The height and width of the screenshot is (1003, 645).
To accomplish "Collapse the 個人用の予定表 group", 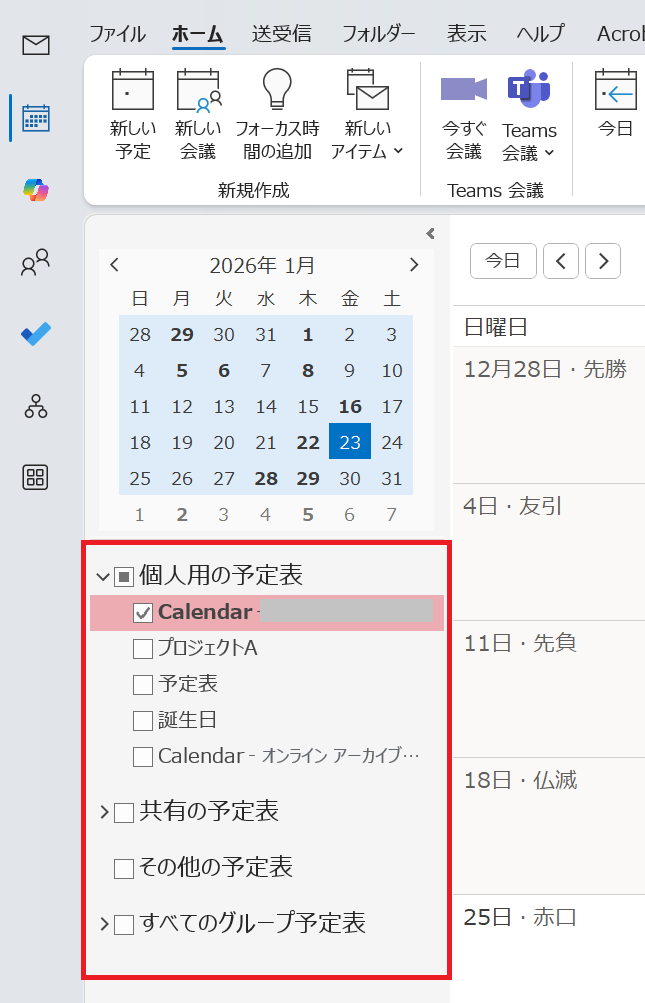I will pos(103,577).
